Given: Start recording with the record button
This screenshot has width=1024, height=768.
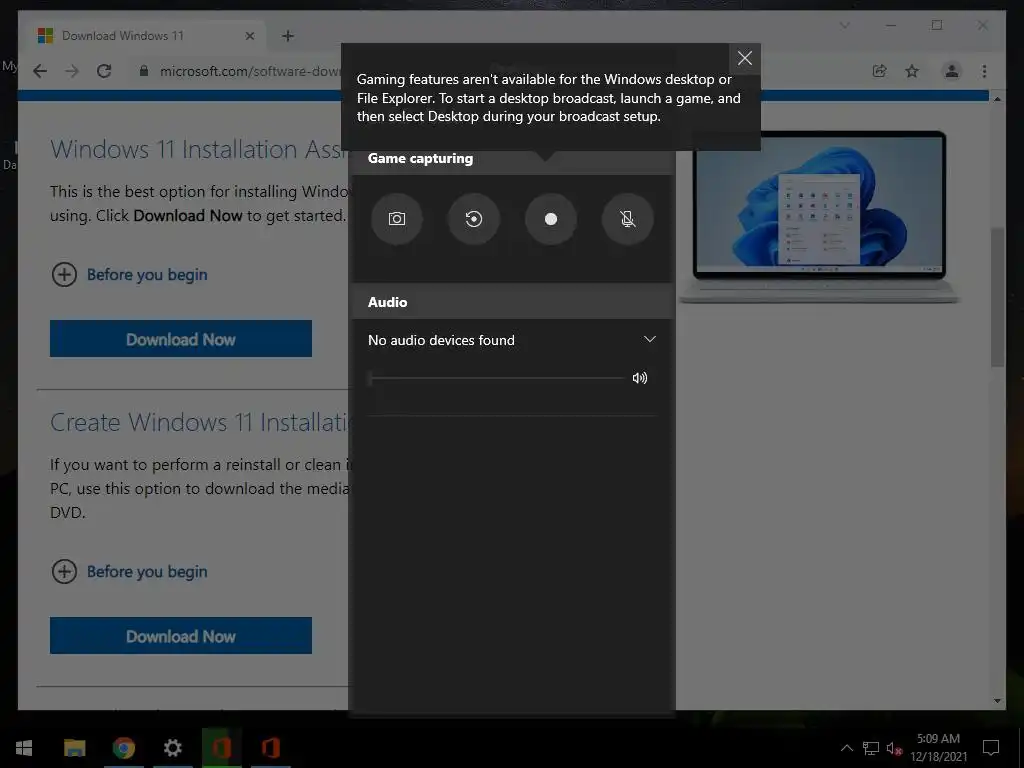Looking at the screenshot, I should coord(551,219).
